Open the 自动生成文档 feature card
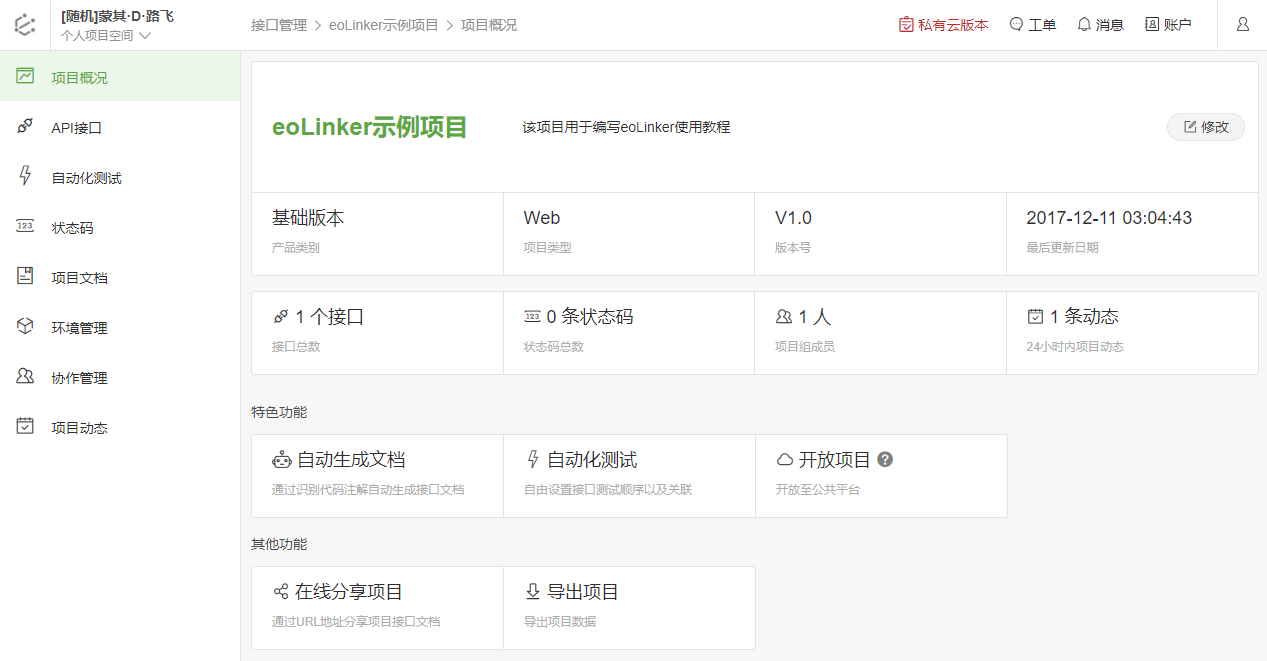The image size is (1267, 661). [x=377, y=476]
